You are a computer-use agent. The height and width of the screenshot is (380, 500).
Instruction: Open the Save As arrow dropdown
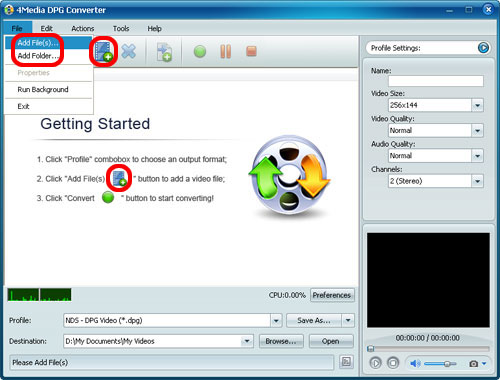point(348,321)
